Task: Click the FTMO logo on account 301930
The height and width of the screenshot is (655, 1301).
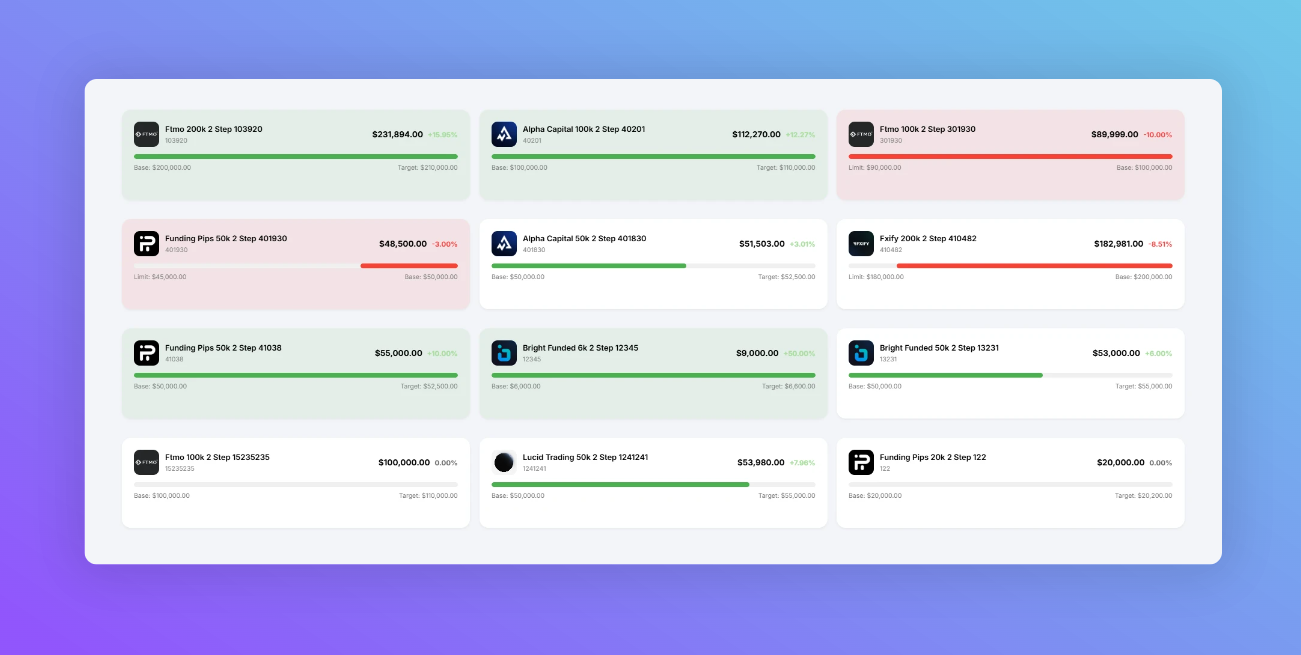Action: (861, 134)
